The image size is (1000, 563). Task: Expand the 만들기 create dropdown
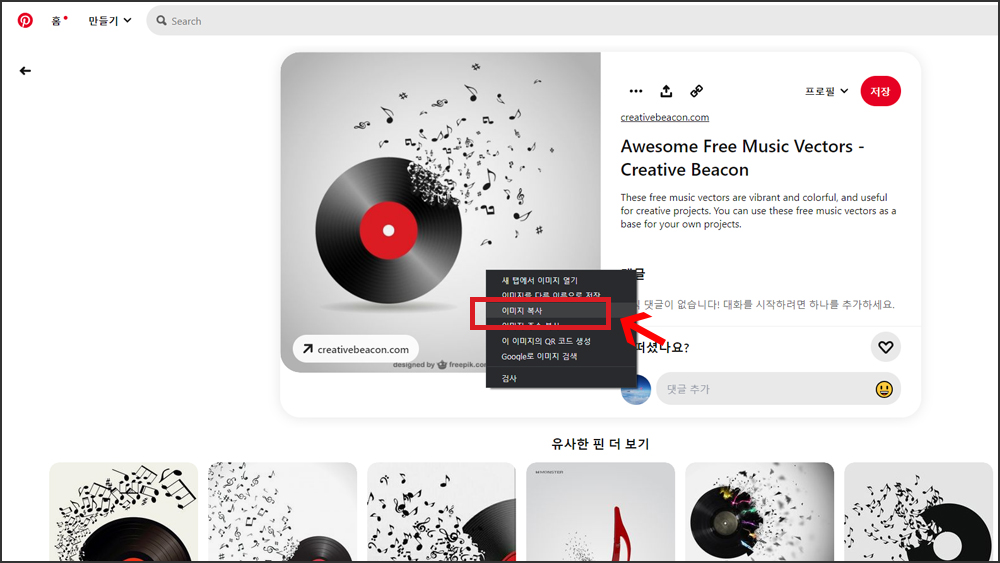[x=110, y=20]
